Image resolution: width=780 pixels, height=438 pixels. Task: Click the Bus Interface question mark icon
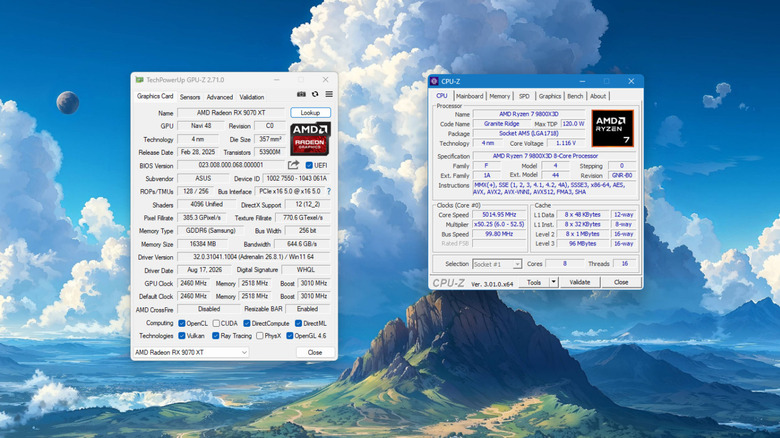pyautogui.click(x=329, y=191)
